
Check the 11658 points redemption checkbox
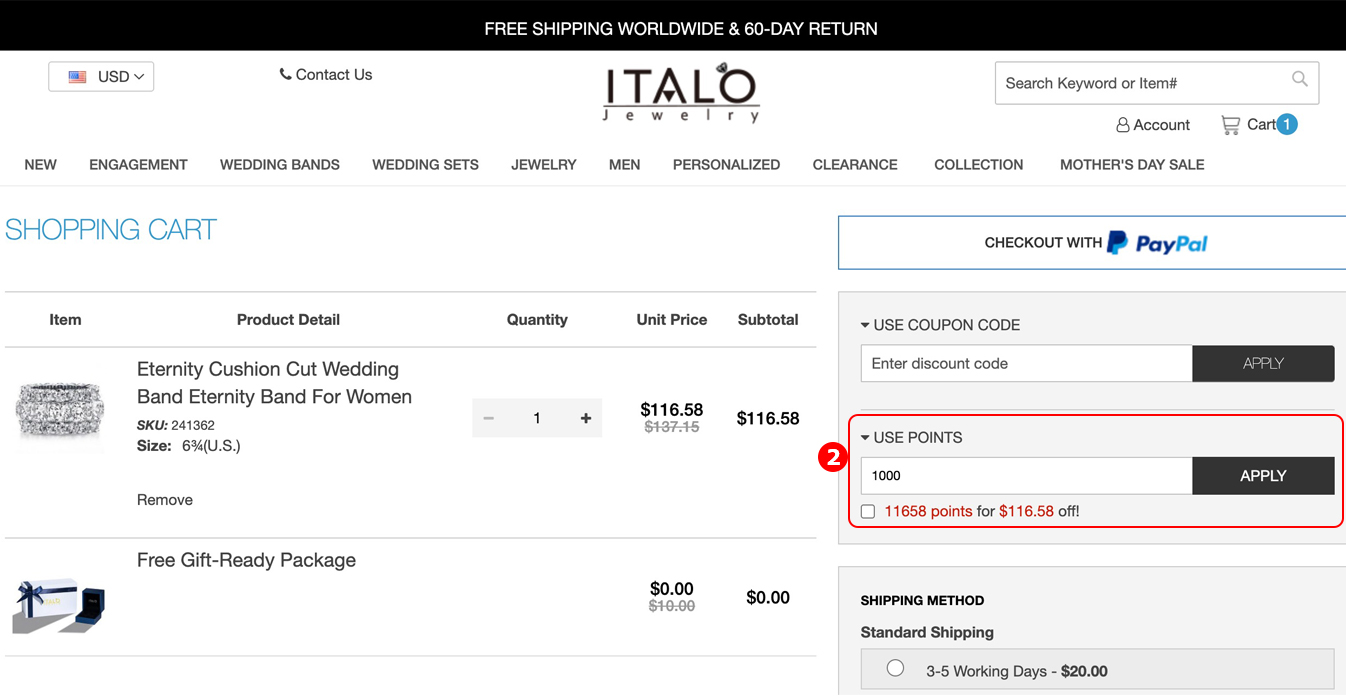click(868, 512)
